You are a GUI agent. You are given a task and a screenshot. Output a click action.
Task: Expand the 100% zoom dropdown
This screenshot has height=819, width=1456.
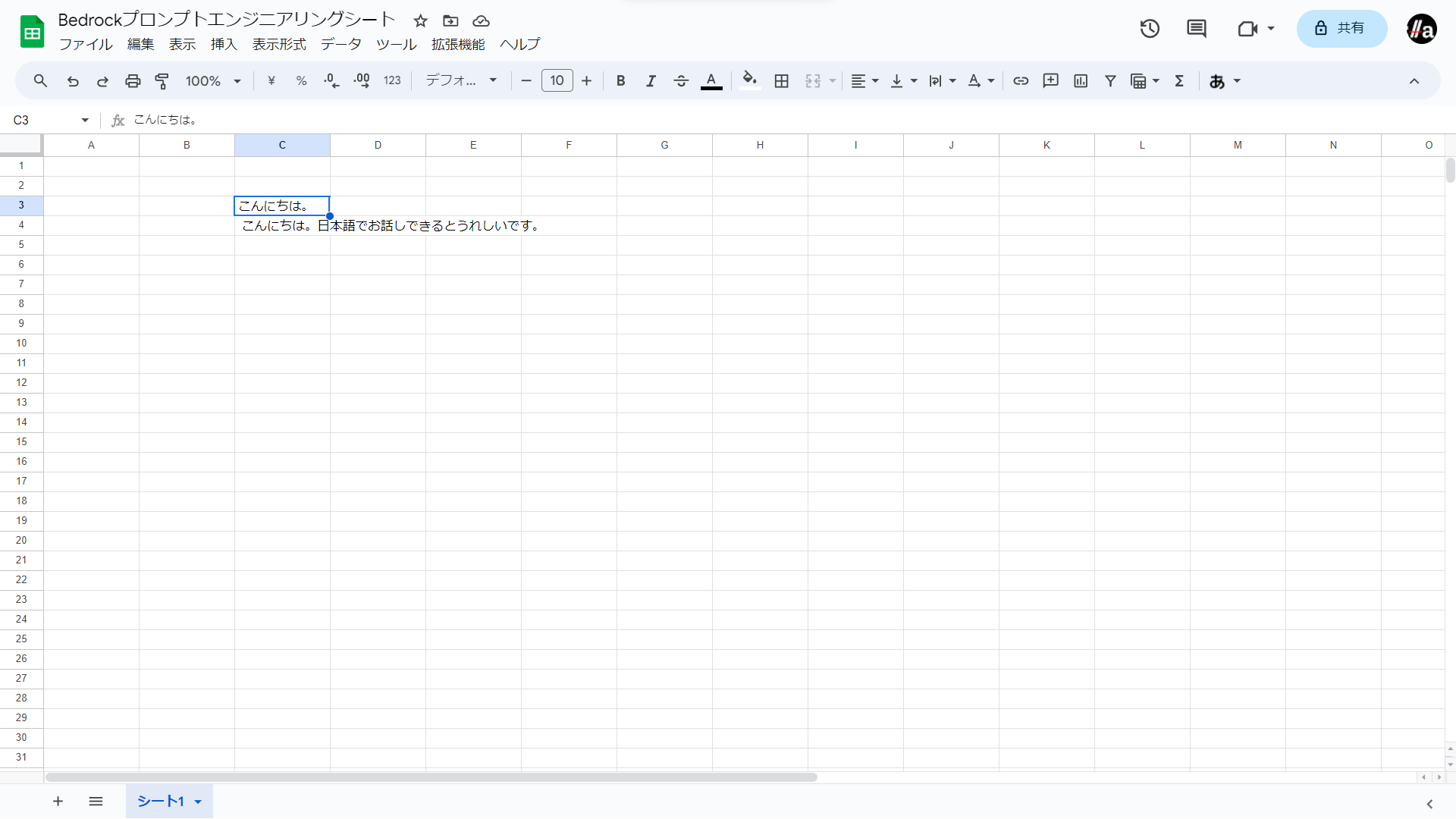pyautogui.click(x=213, y=81)
